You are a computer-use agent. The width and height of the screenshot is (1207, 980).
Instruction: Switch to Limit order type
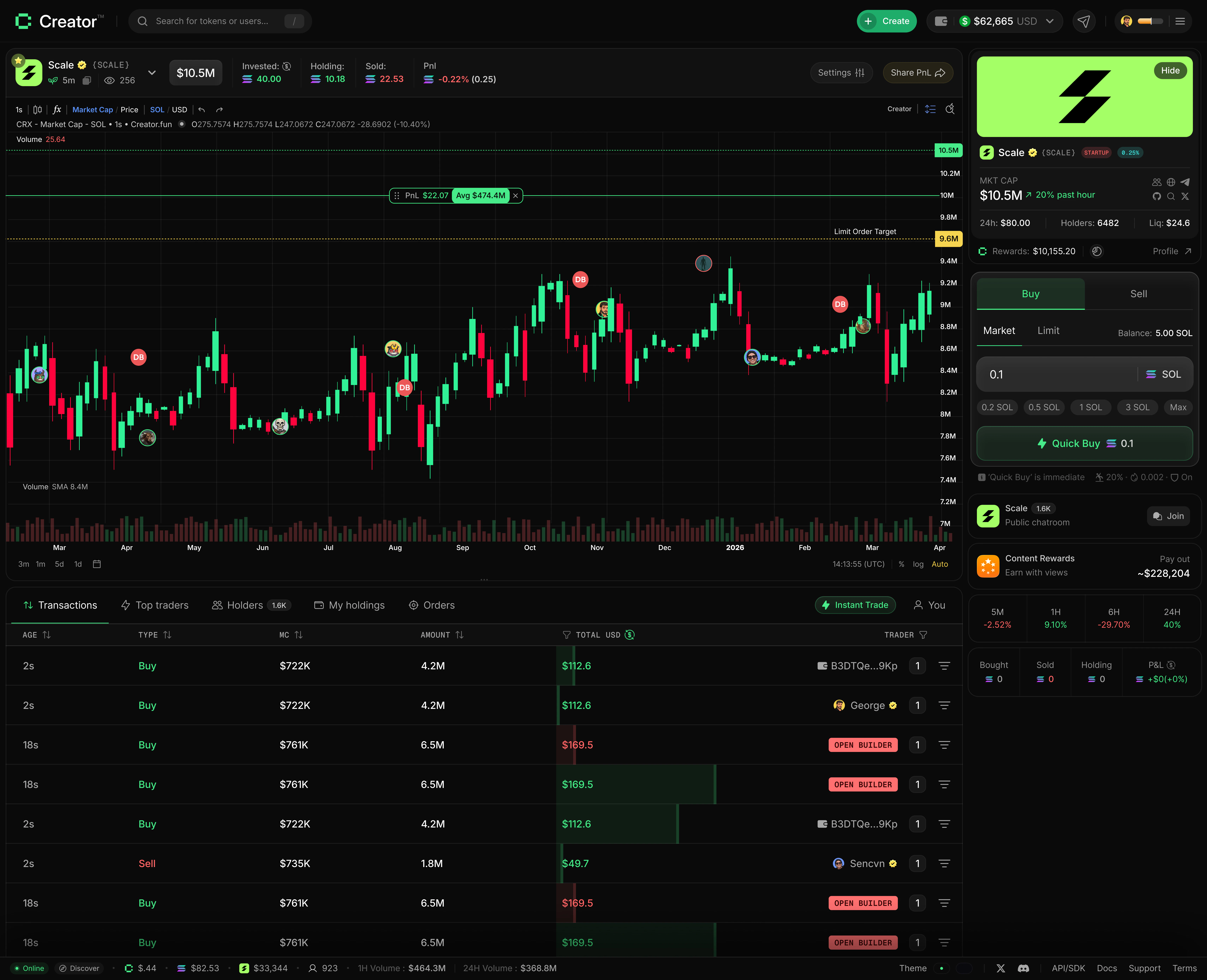(1048, 331)
